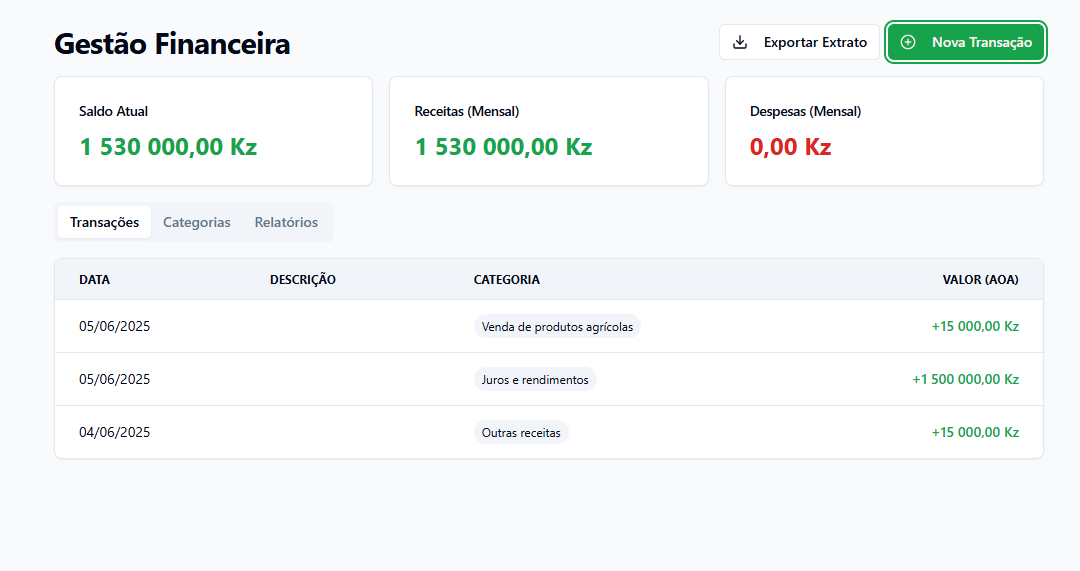Click the VALOR (AOA) column header
Image resolution: width=1080 pixels, height=571 pixels.
tap(980, 280)
